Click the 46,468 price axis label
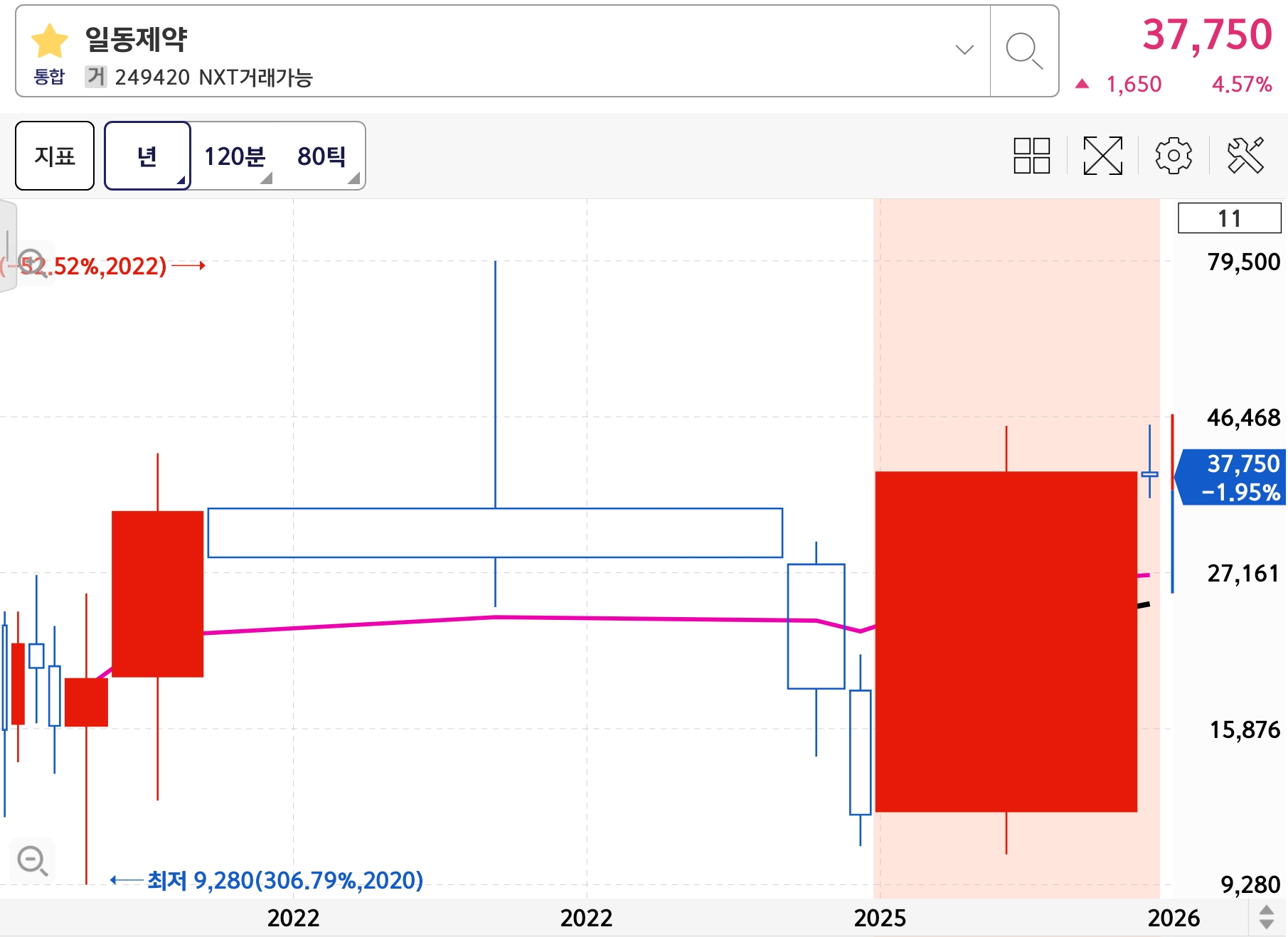The height and width of the screenshot is (937, 1288). [1243, 418]
